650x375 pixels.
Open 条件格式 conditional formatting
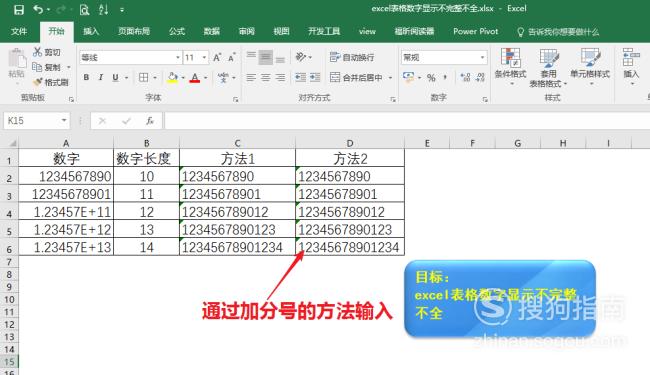click(511, 66)
